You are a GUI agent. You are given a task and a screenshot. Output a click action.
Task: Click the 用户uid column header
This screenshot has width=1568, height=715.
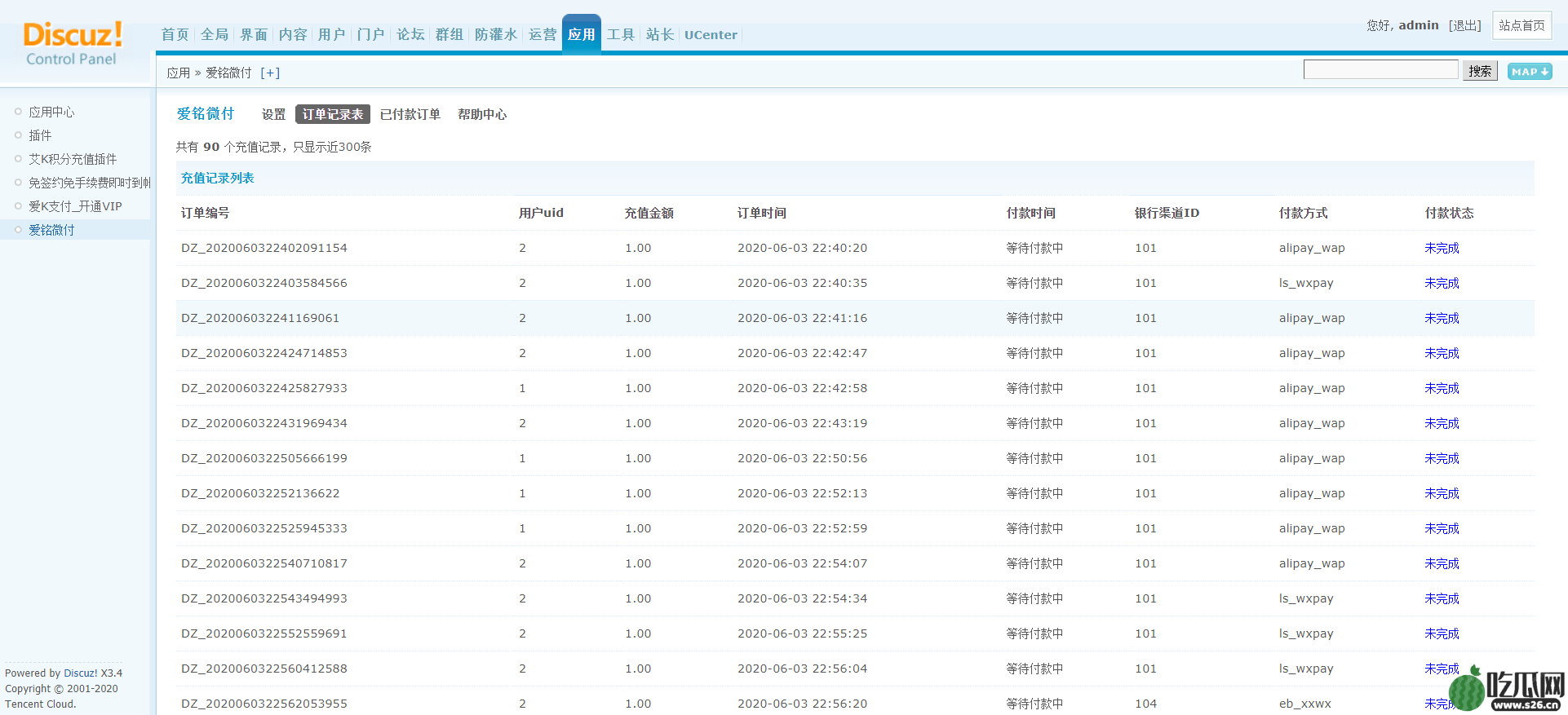pos(541,213)
